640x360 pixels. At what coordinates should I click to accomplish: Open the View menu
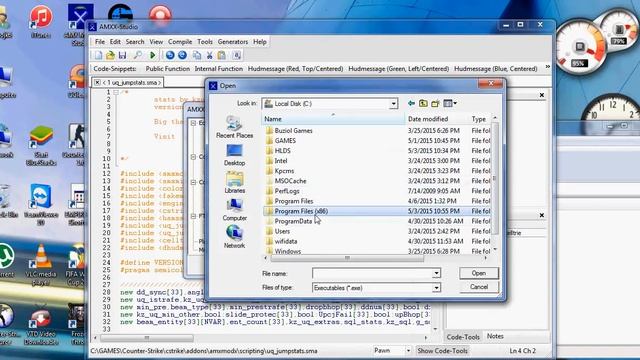pyautogui.click(x=156, y=42)
